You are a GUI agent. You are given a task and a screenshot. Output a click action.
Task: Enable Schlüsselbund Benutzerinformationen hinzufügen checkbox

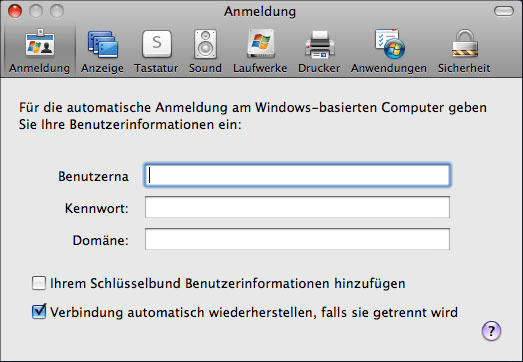pos(39,283)
